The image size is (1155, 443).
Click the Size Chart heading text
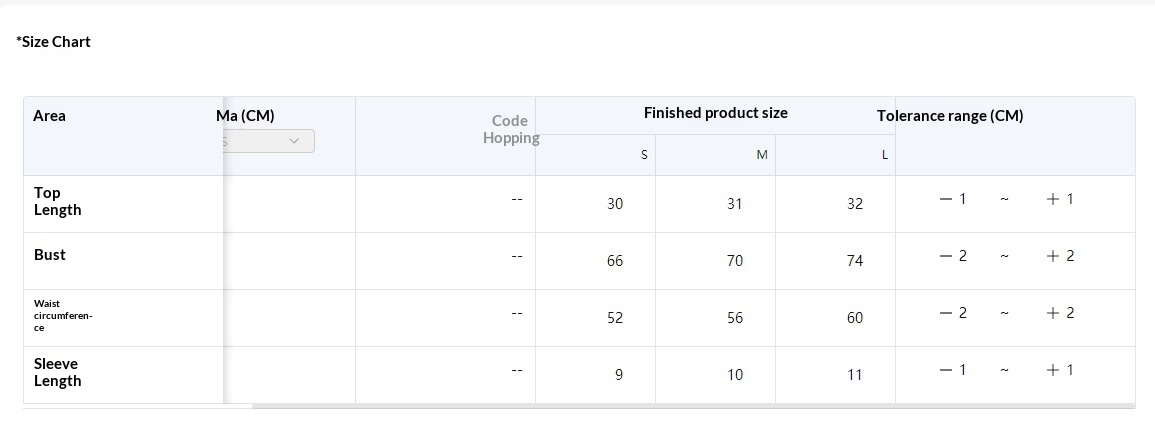[x=54, y=42]
